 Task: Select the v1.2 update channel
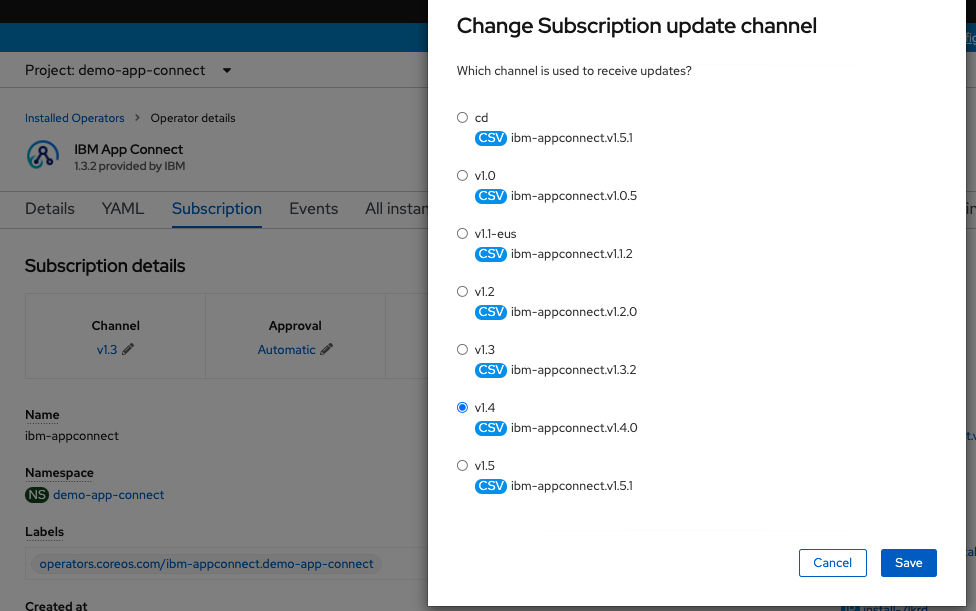(x=462, y=291)
